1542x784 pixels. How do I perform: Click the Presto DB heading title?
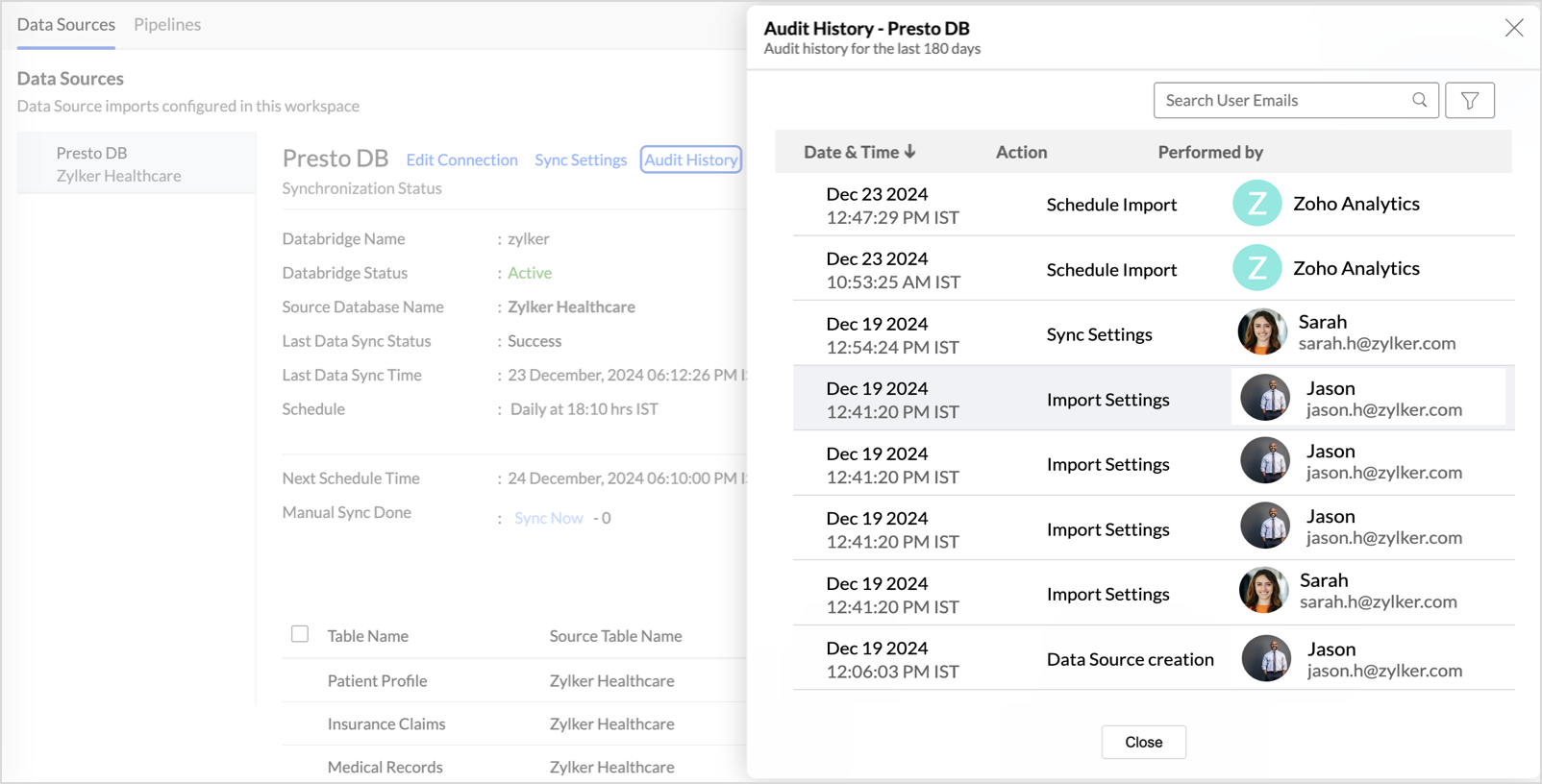tap(336, 159)
